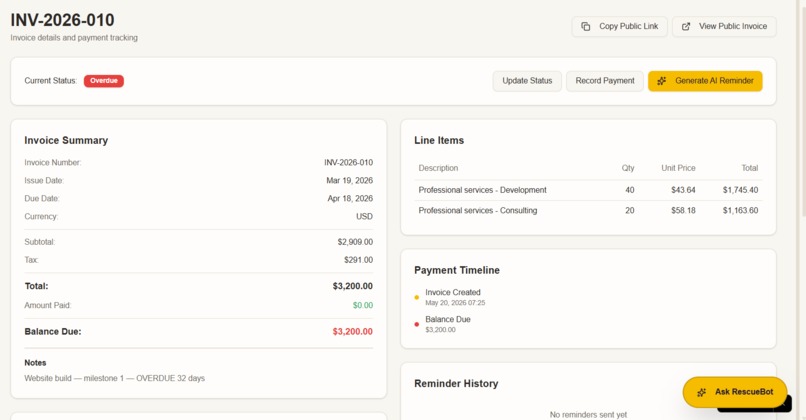The height and width of the screenshot is (420, 806).
Task: Click the timestamp May 20, 2026 07:25
Action: point(455,303)
